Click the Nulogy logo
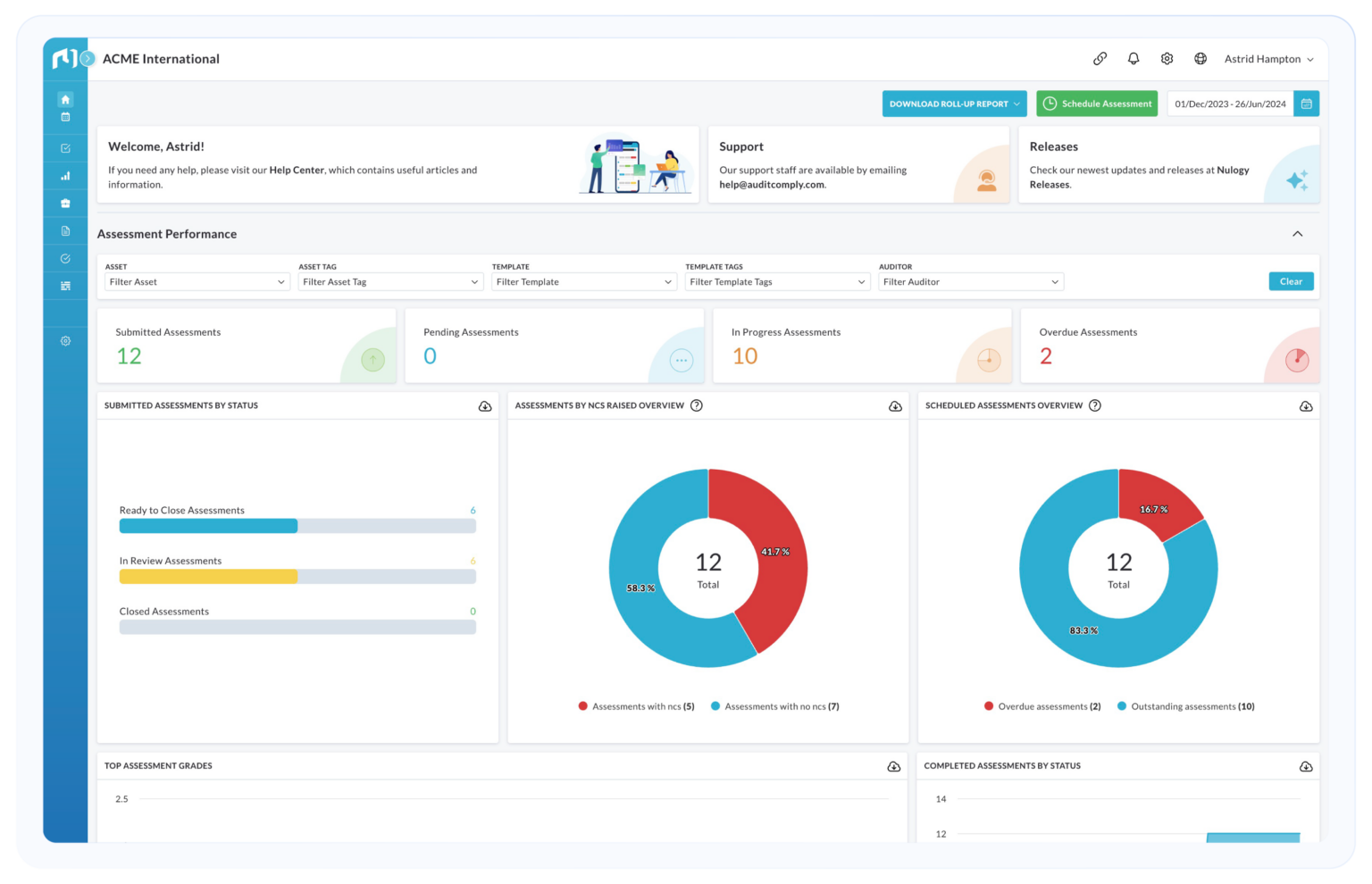 click(x=64, y=59)
